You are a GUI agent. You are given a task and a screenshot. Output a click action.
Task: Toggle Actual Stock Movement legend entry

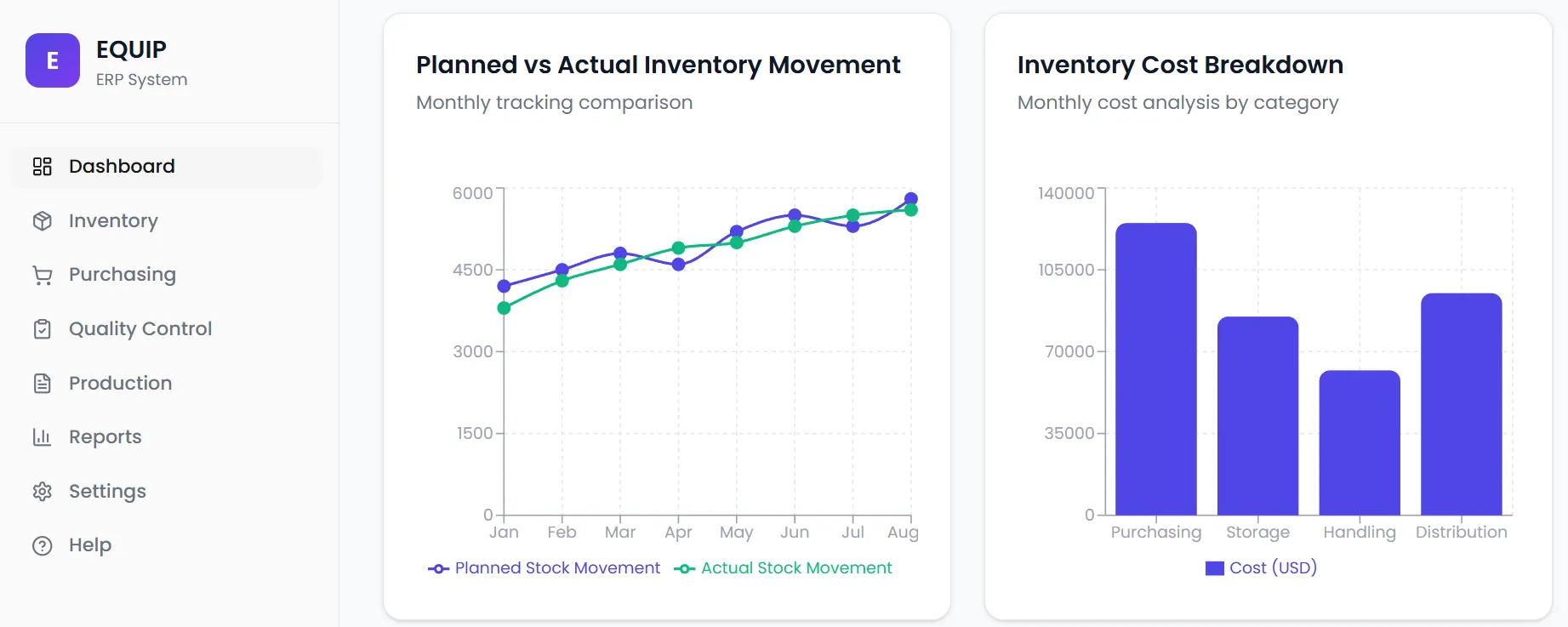click(796, 568)
